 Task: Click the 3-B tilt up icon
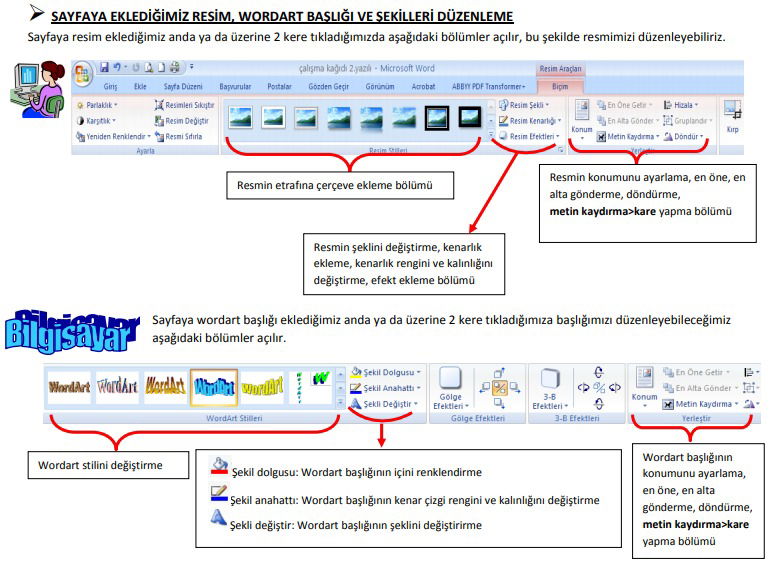pos(599,372)
